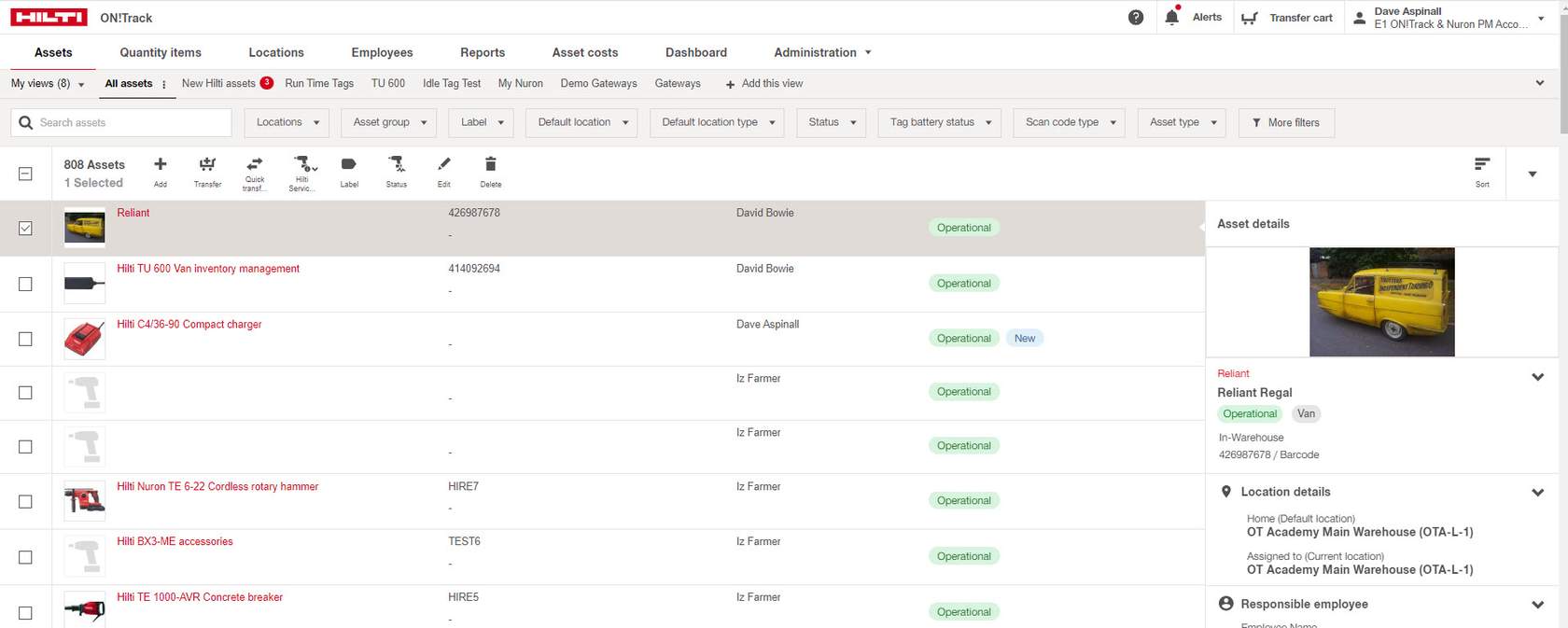
Task: Add a new asset with plus icon
Action: [161, 172]
